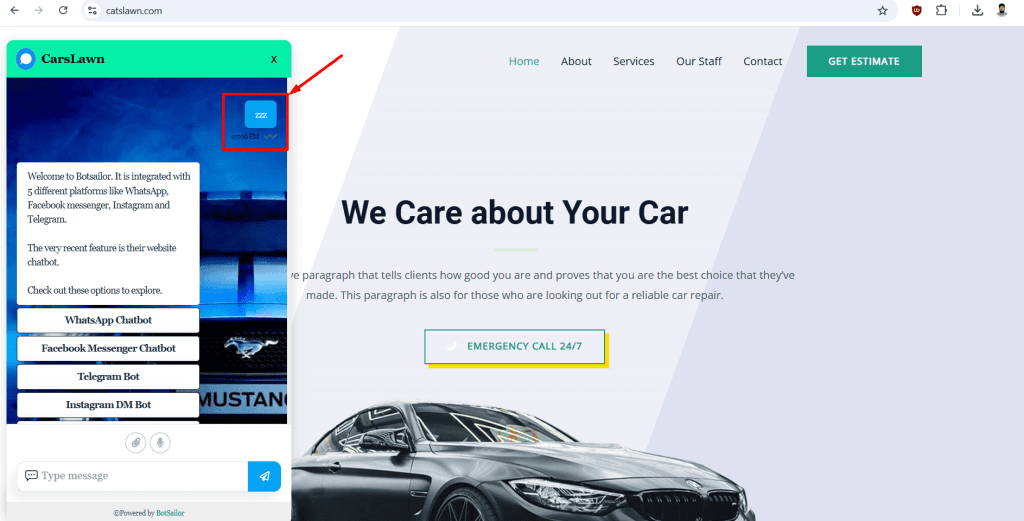
Task: Click the EMERGENCY CALL 24/7 button
Action: 515,347
